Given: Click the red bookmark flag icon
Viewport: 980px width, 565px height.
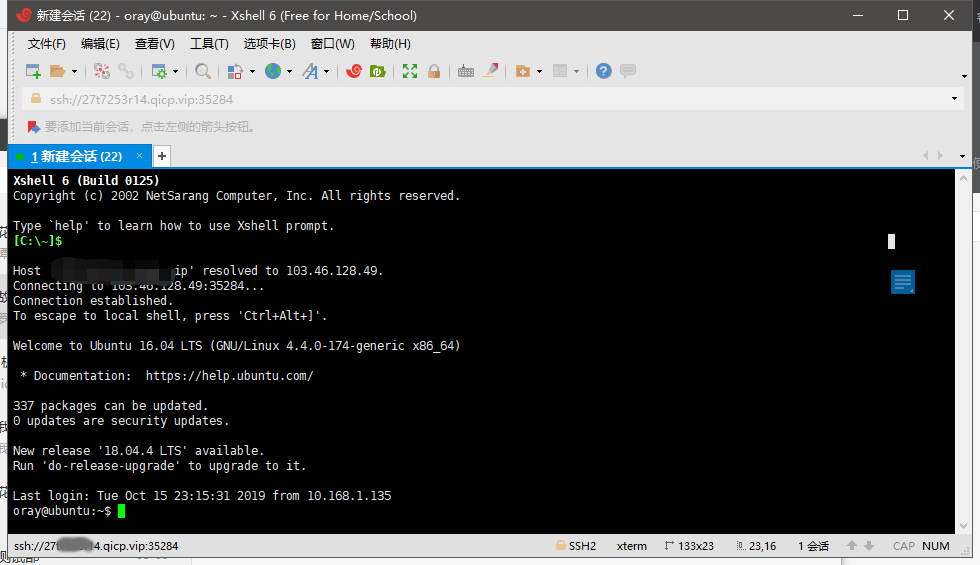Looking at the screenshot, I should coord(34,127).
